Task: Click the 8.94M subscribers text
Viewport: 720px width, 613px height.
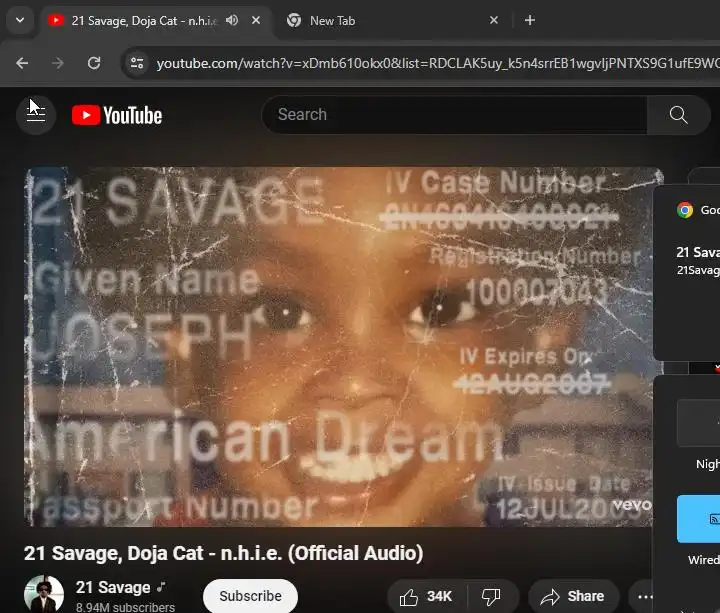Action: click(x=125, y=607)
